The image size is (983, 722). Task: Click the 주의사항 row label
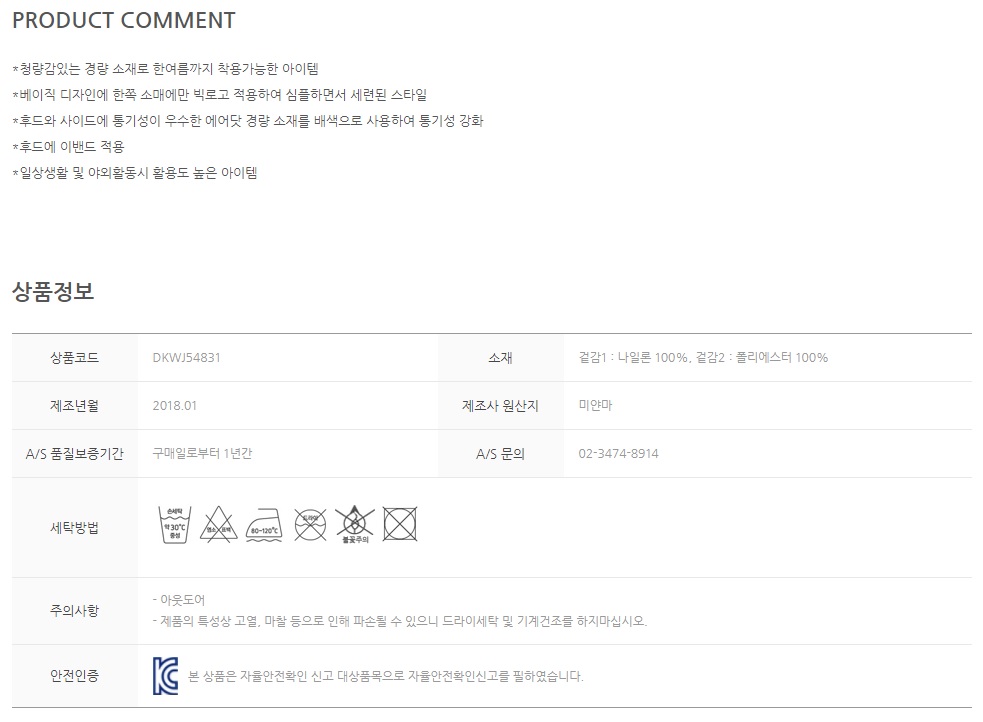pos(75,610)
